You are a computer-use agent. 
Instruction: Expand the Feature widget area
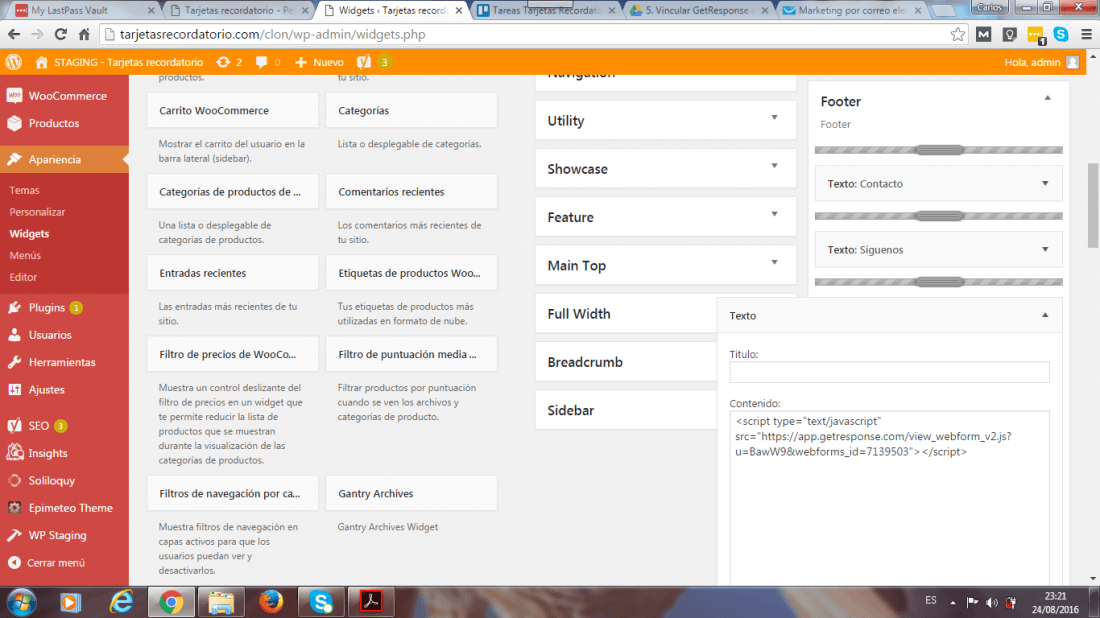coord(774,215)
